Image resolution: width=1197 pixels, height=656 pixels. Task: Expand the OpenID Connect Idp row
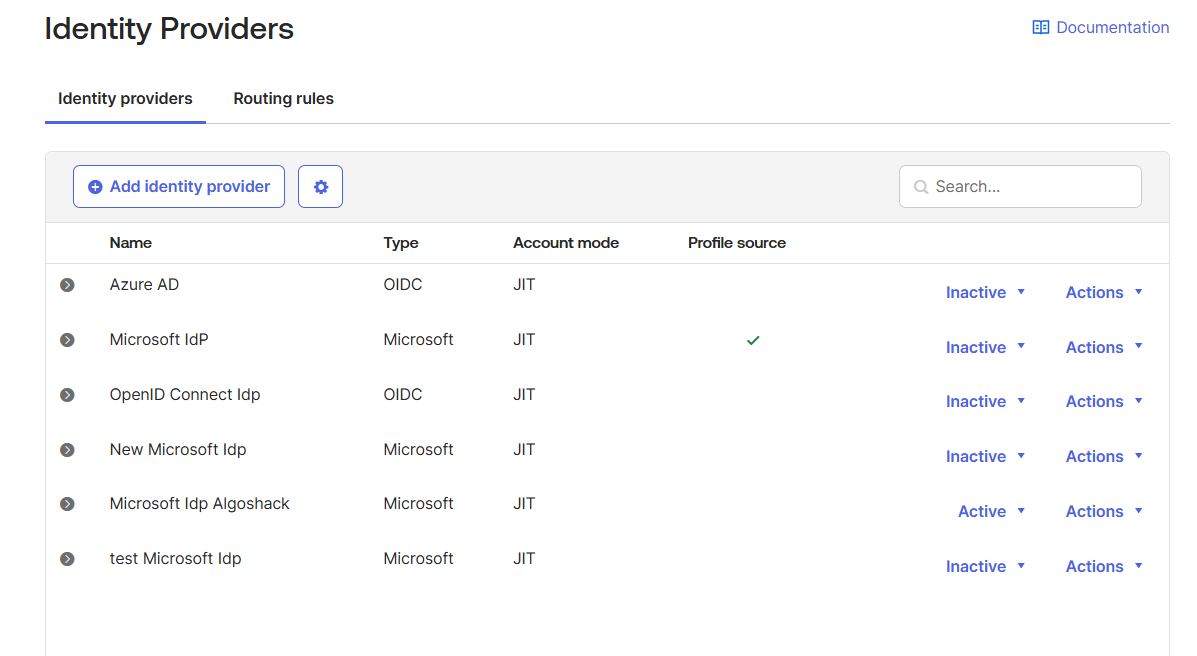click(x=67, y=395)
